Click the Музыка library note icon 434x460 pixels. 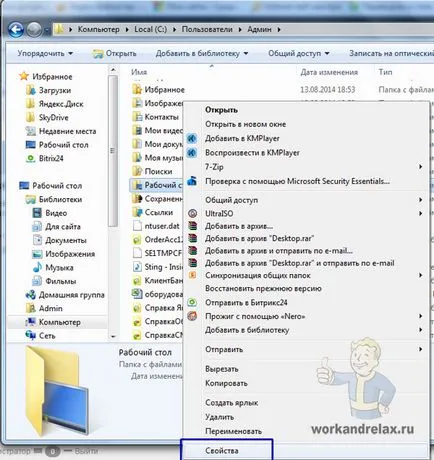(x=37, y=267)
